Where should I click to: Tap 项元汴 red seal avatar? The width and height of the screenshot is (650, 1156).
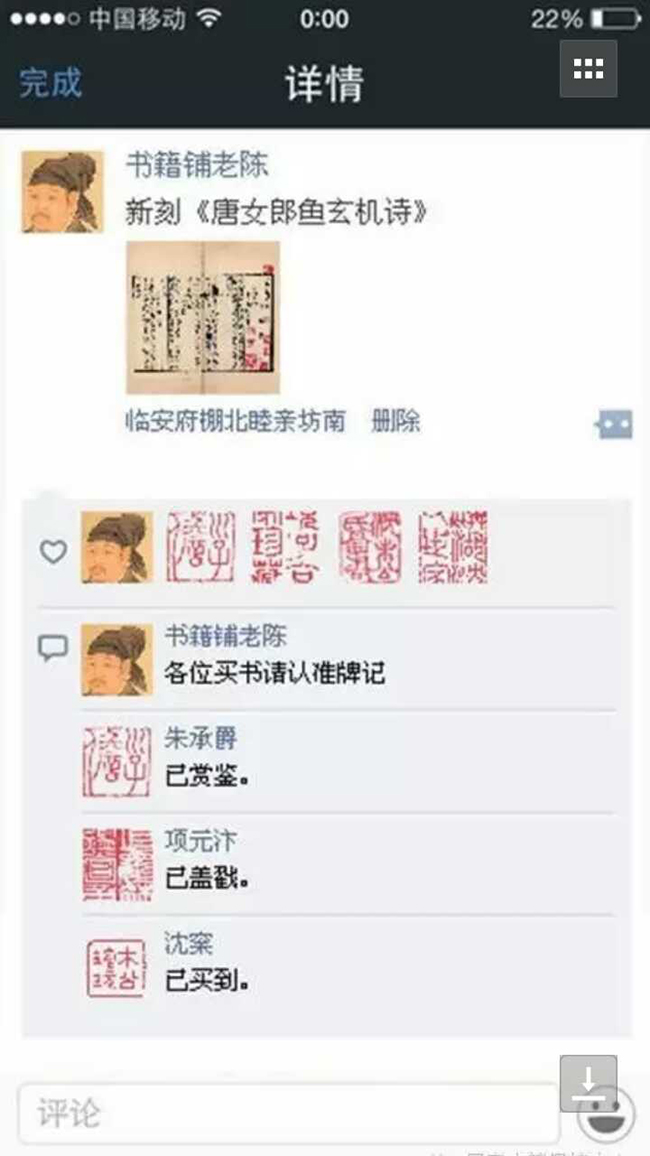click(117, 864)
